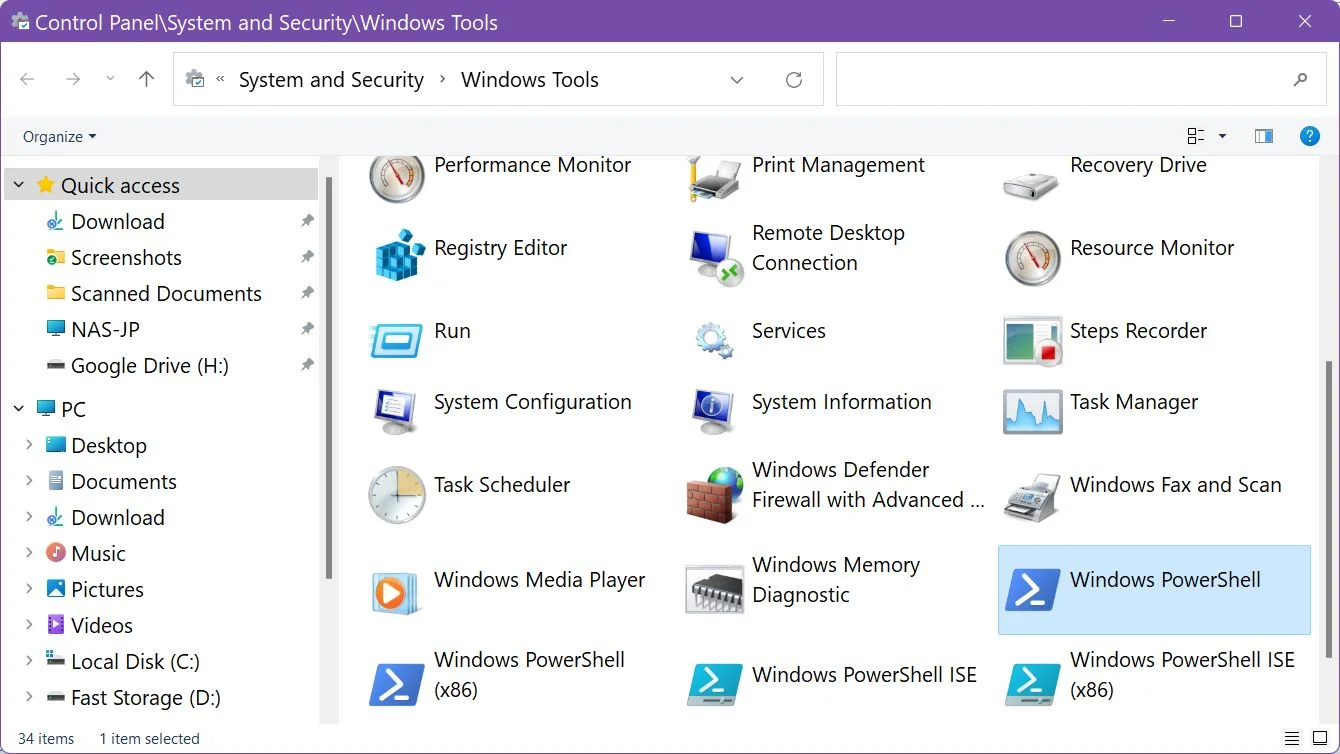Select the Services gears icon

pos(714,339)
